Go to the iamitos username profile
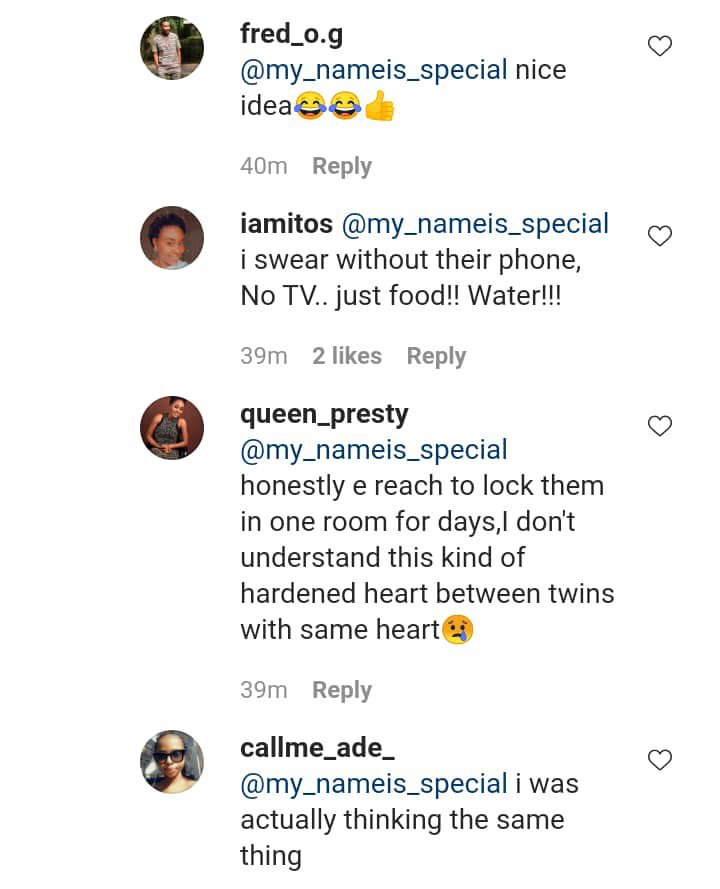 (287, 224)
